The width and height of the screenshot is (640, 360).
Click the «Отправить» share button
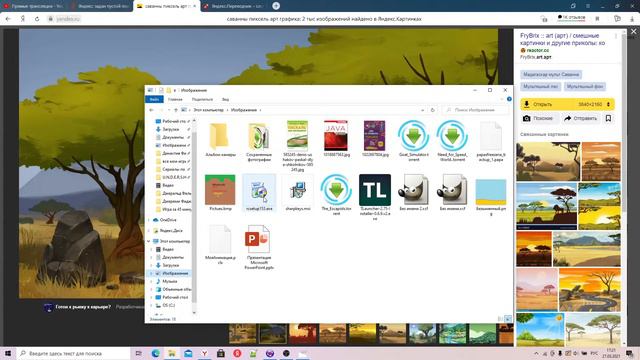point(581,118)
